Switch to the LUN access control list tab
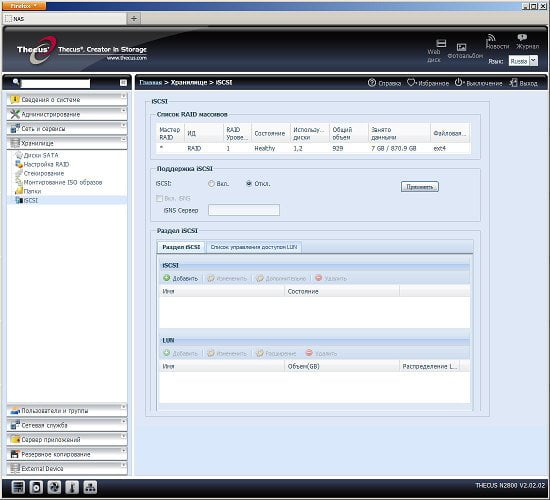This screenshot has width=550, height=500. [254, 247]
